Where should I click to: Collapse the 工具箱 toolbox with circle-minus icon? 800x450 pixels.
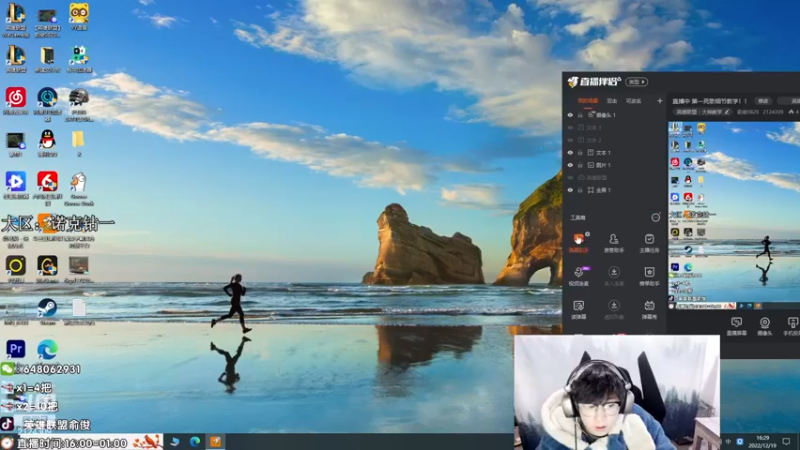tap(656, 218)
